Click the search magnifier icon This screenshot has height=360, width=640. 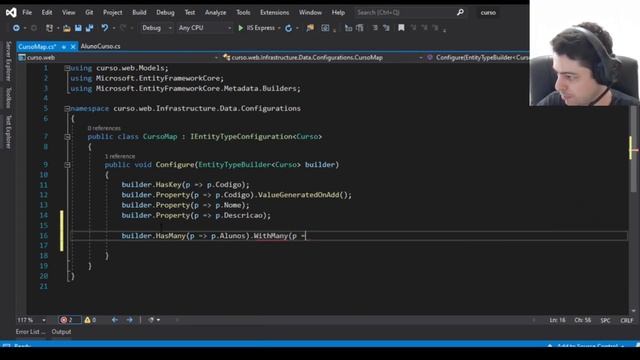[x=460, y=12]
